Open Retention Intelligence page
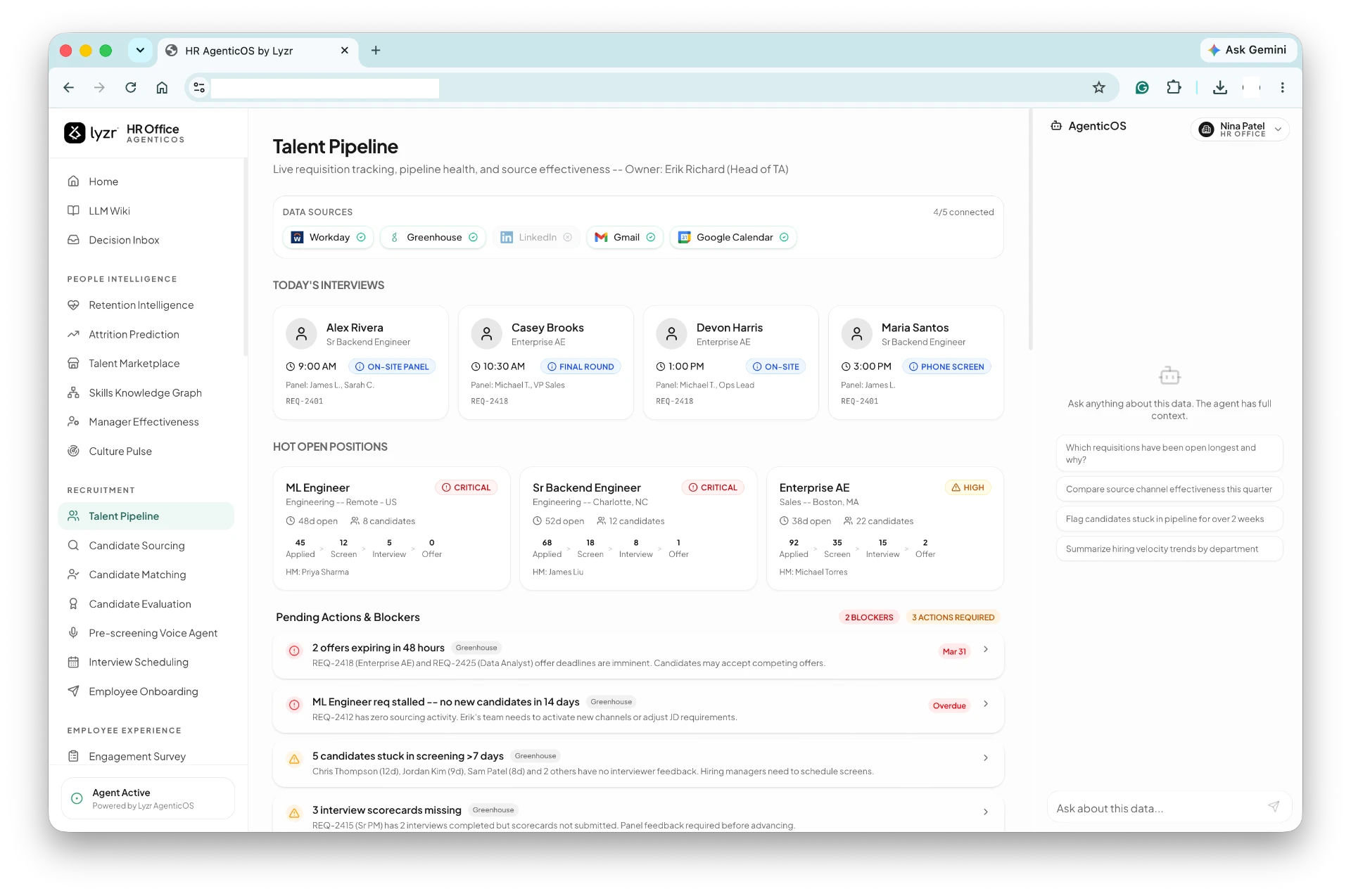 (146, 305)
